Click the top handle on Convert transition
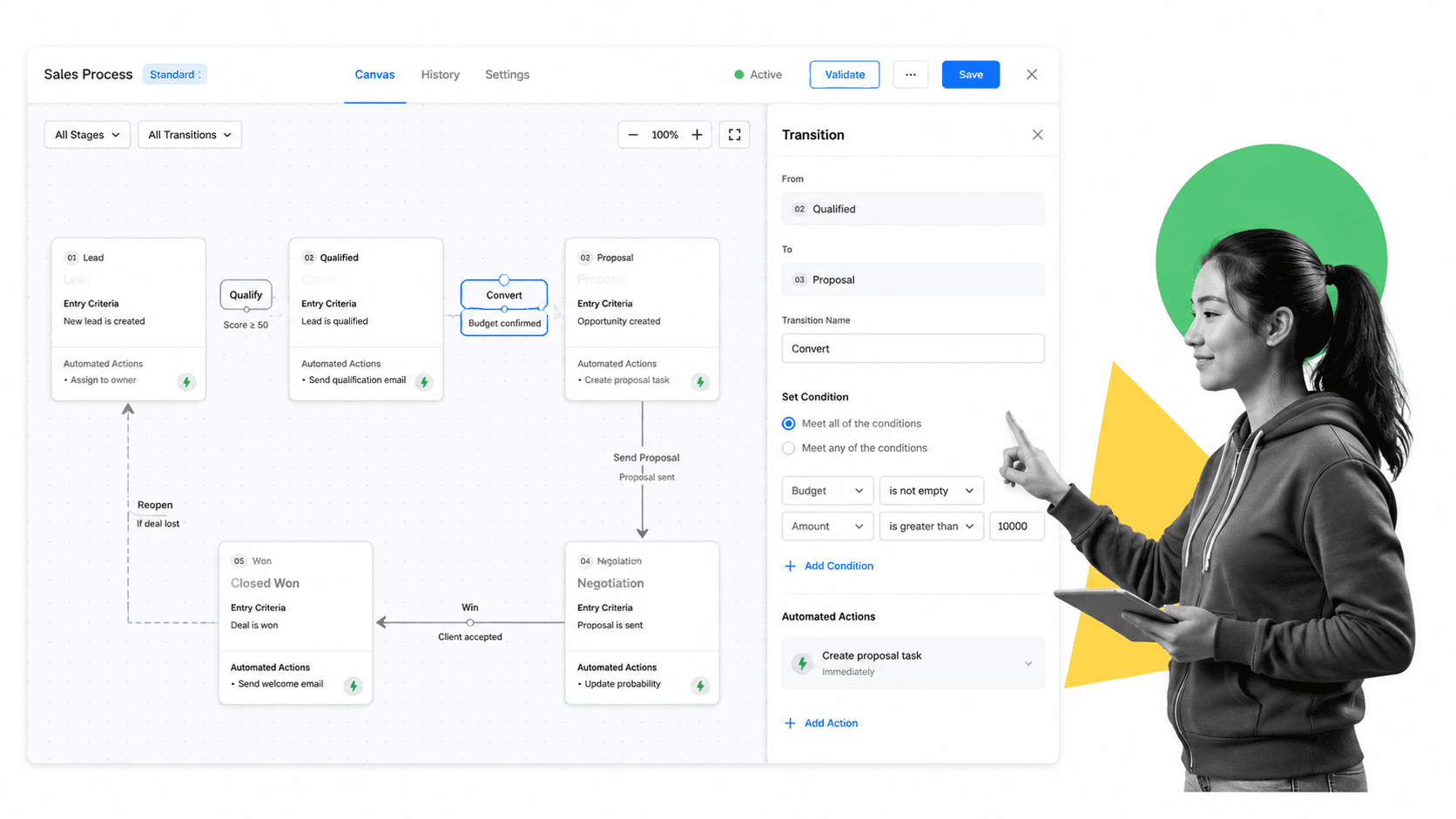This screenshot has width=1456, height=819. pyautogui.click(x=504, y=279)
